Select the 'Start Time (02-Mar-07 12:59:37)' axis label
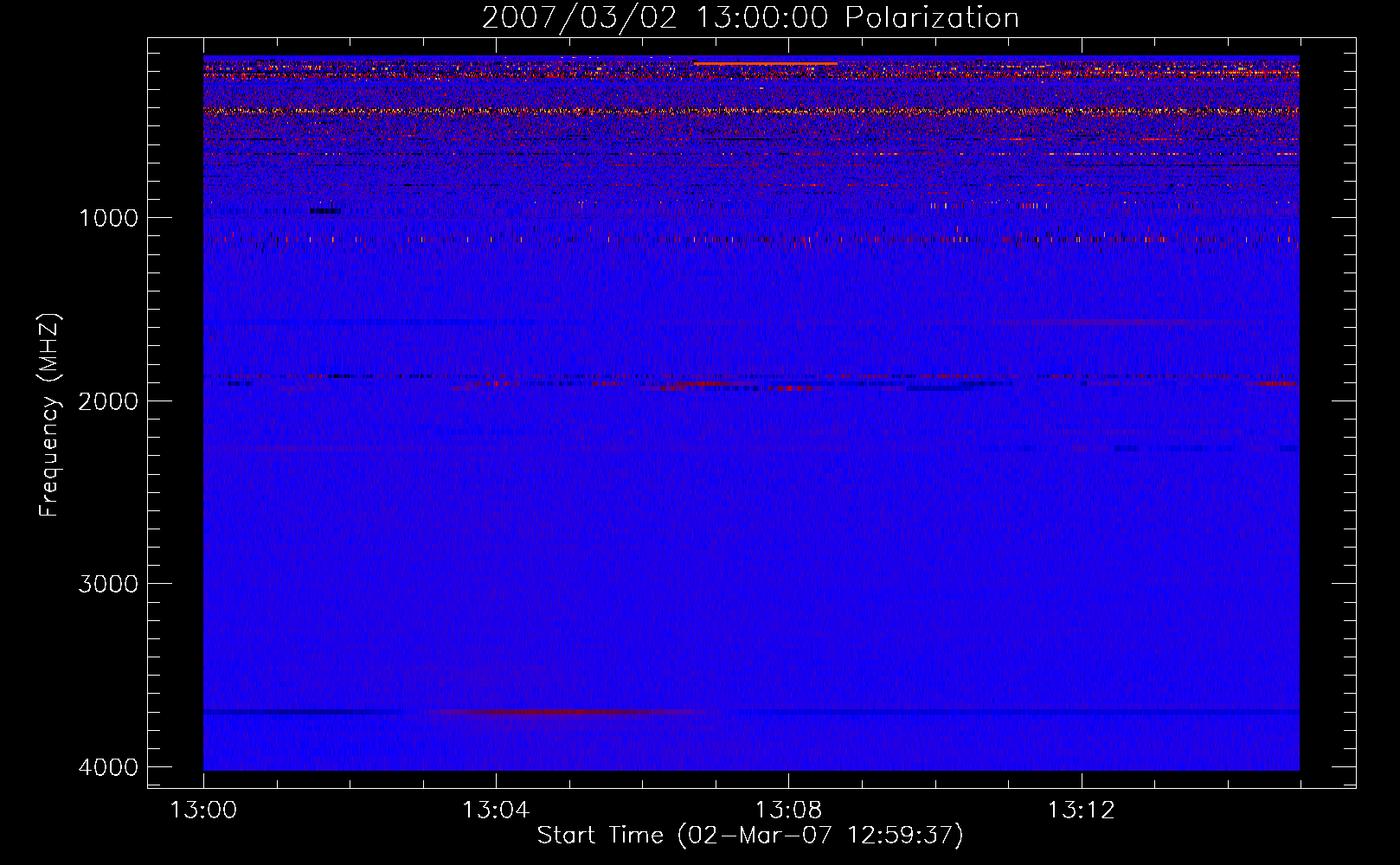 click(750, 836)
